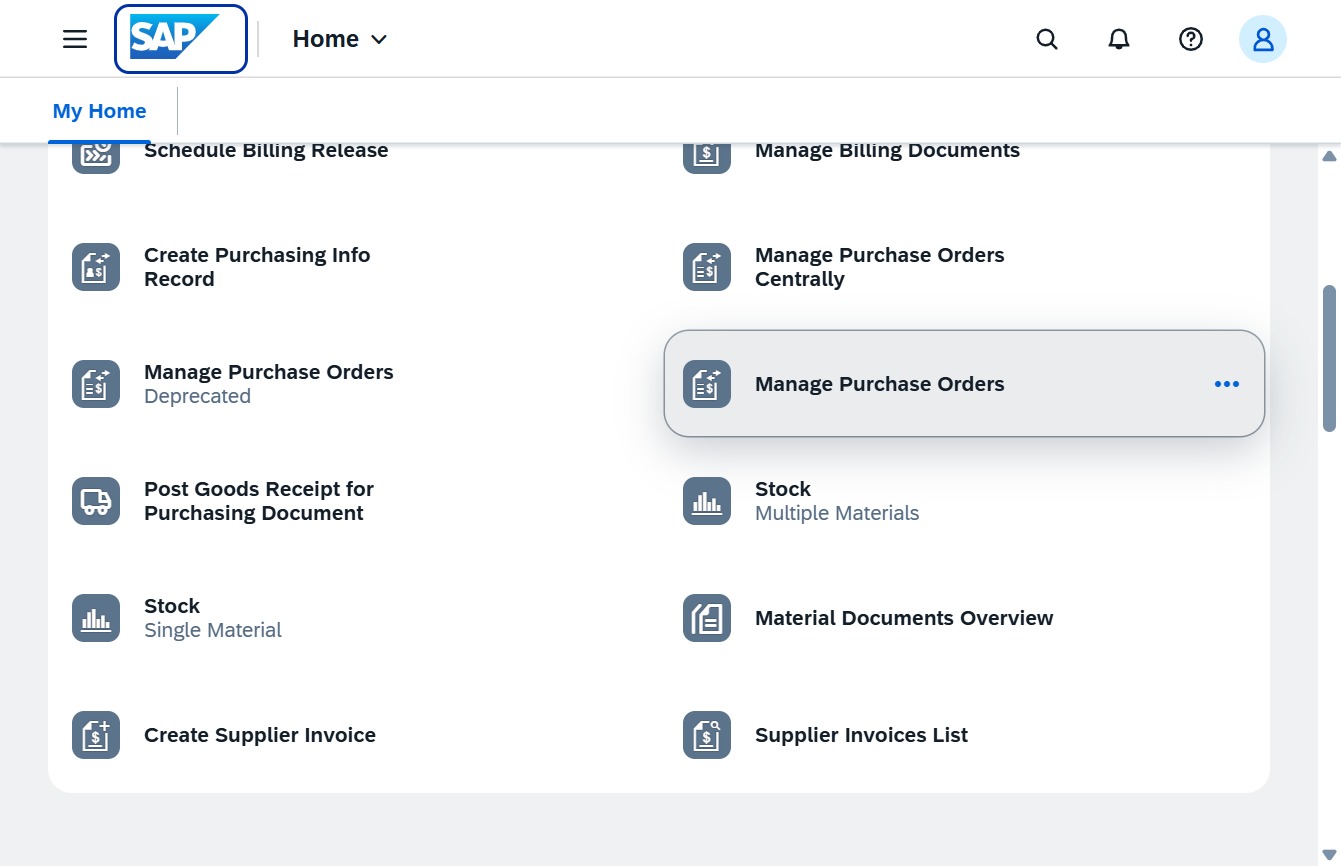Open more options on Manage Purchase Orders tile
The width and height of the screenshot is (1341, 866).
point(1226,384)
